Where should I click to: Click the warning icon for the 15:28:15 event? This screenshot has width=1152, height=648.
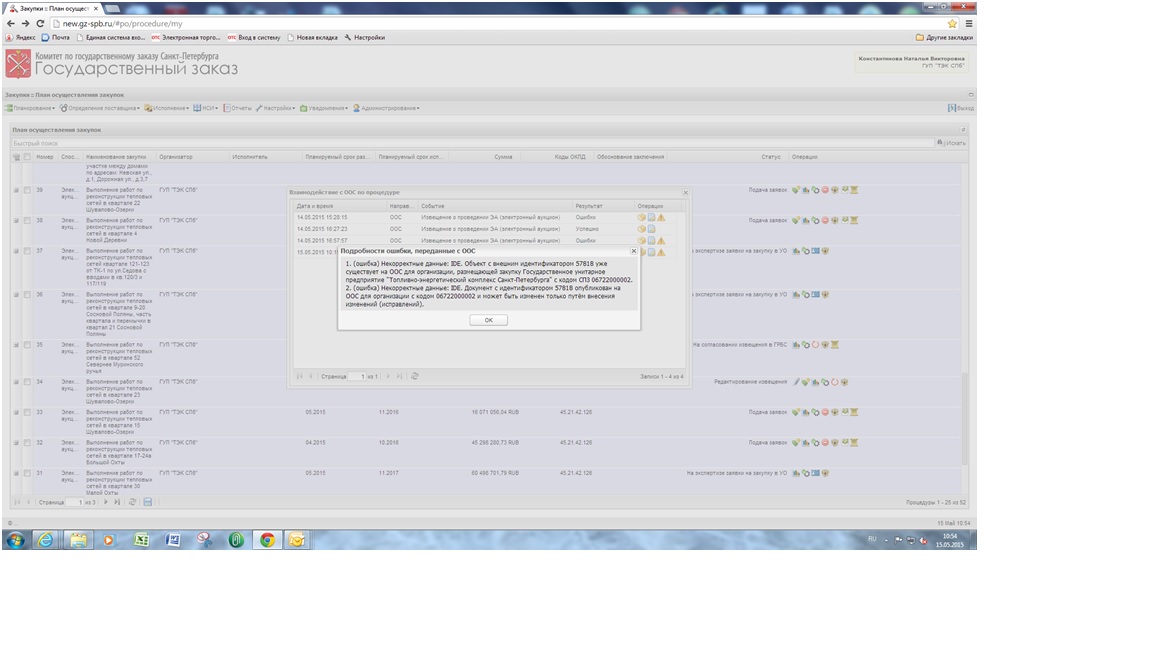661,217
